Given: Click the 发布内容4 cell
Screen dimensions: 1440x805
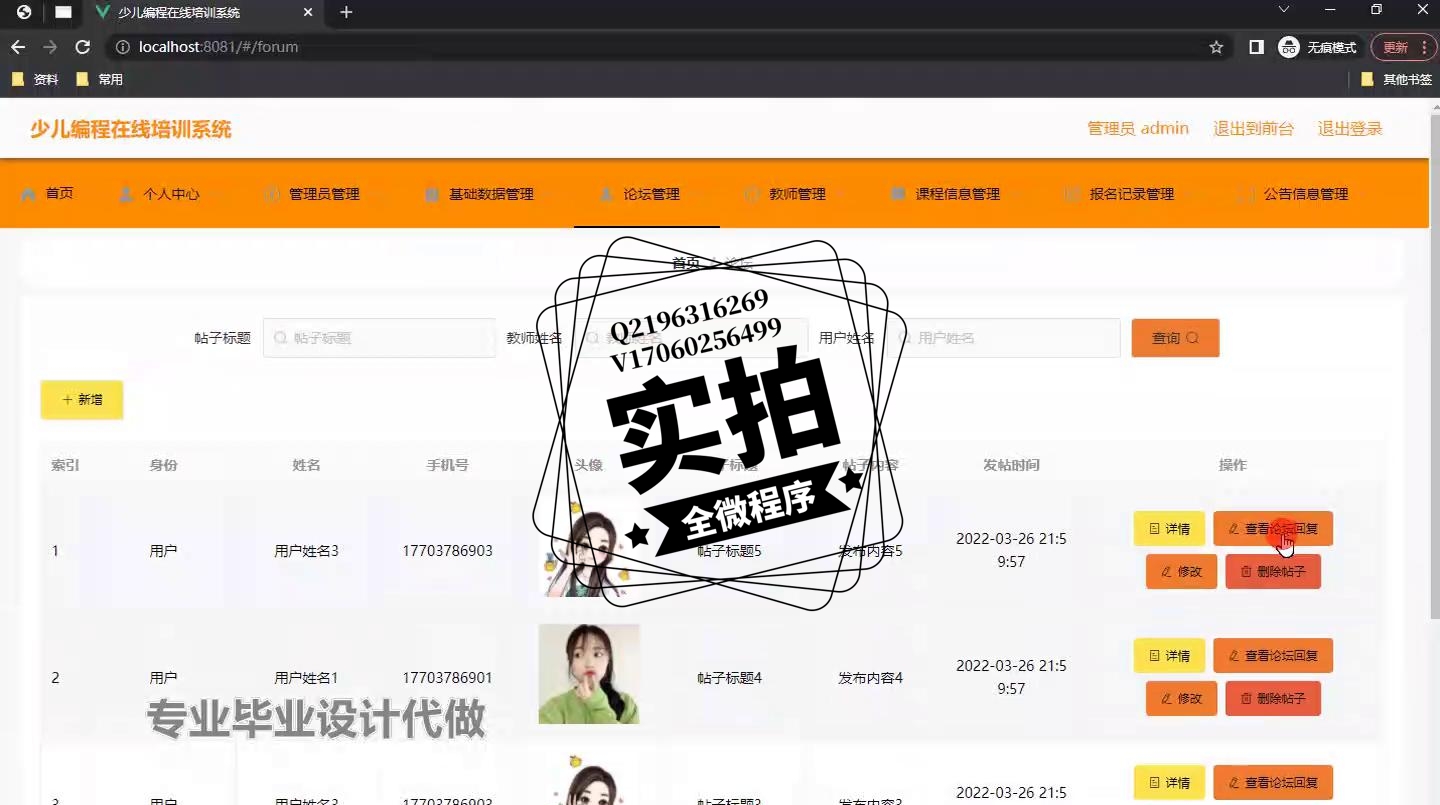Looking at the screenshot, I should coord(870,678).
